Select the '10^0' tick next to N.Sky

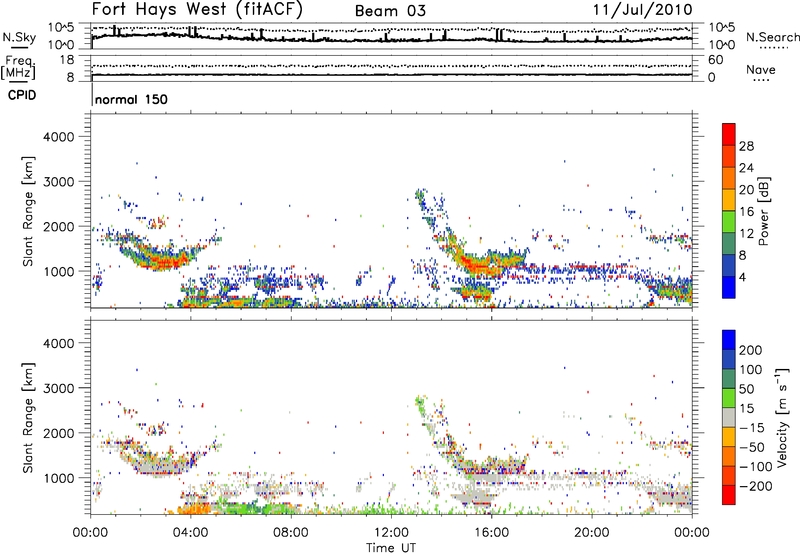click(61, 45)
